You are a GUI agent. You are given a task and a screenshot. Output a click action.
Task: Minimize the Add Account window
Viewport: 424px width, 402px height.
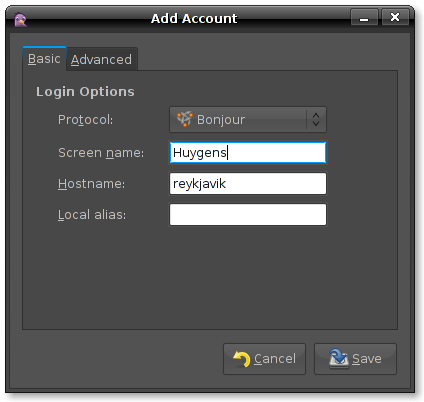364,17
